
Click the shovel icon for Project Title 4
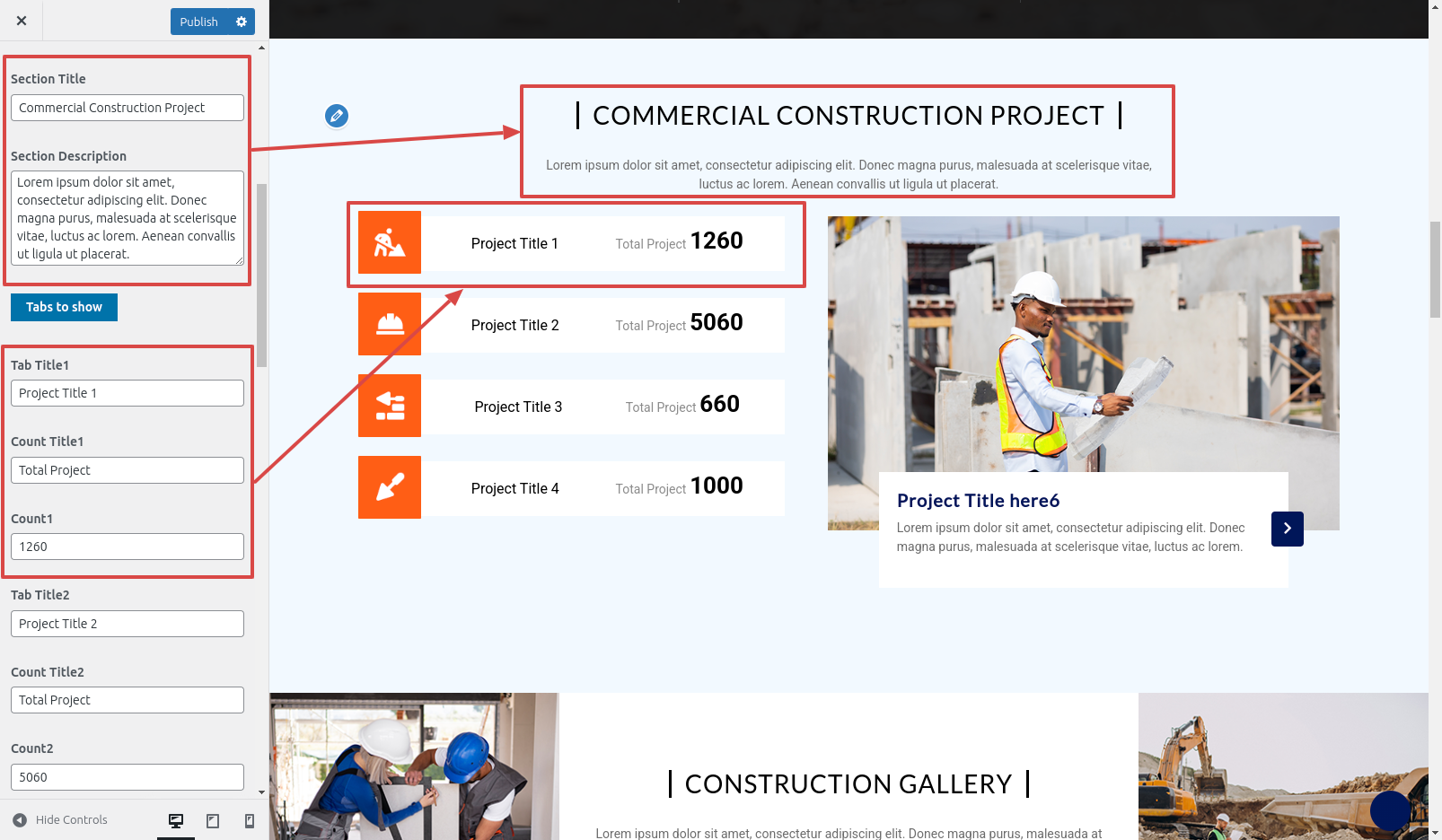pyautogui.click(x=390, y=487)
